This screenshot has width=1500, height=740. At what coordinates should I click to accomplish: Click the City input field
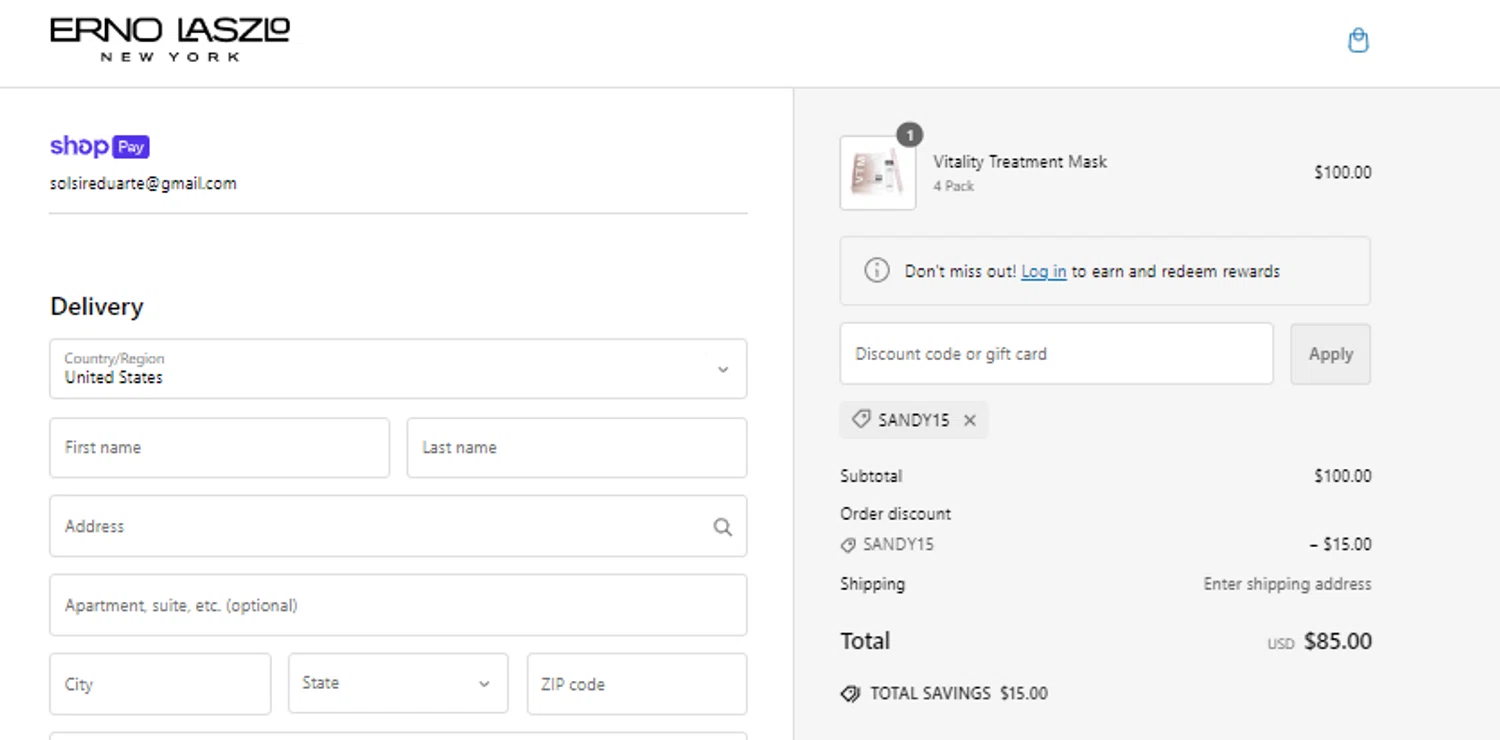point(160,684)
